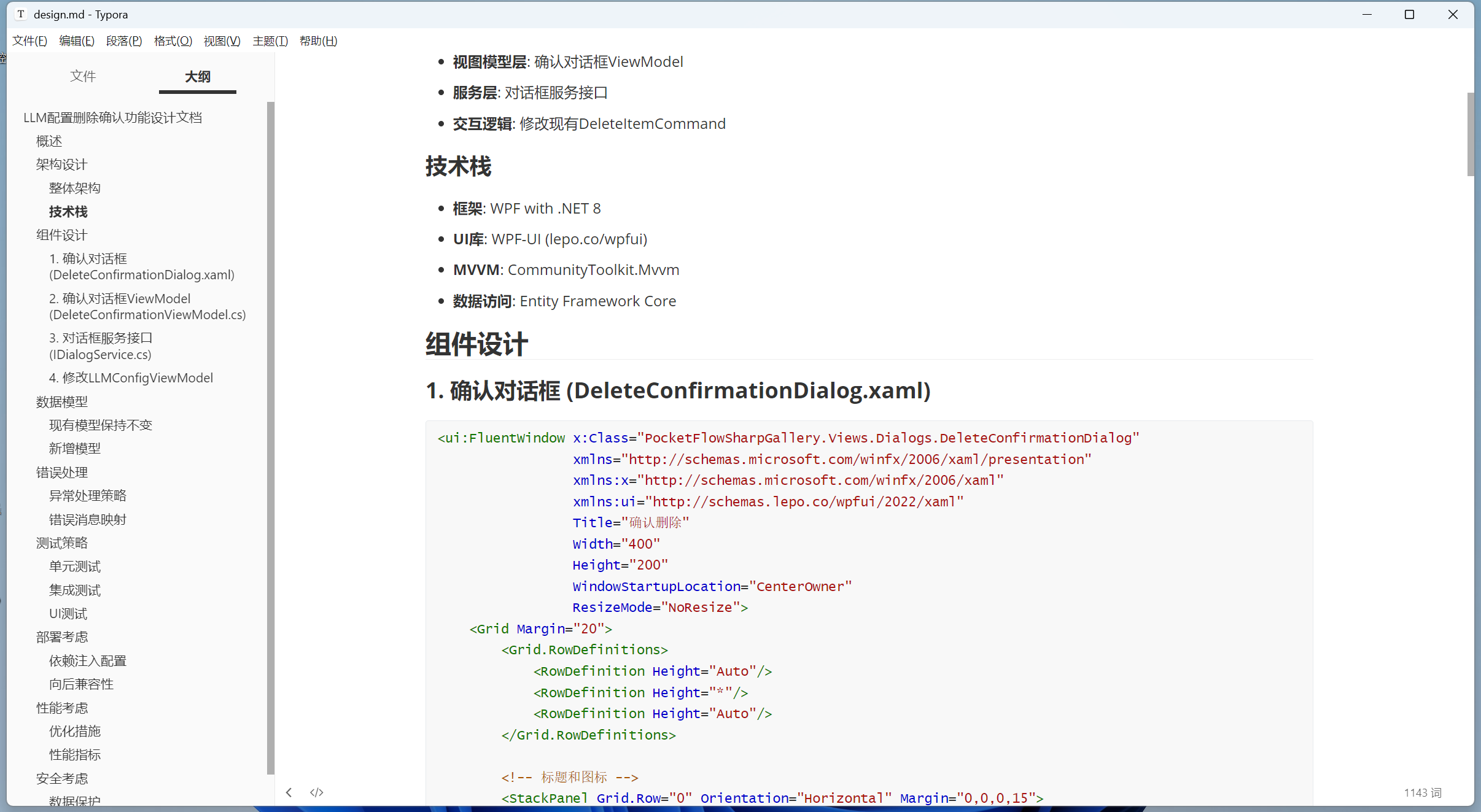The width and height of the screenshot is (1481, 812).
Task: Go to 组件设计 outline heading
Action: pyautogui.click(x=61, y=235)
